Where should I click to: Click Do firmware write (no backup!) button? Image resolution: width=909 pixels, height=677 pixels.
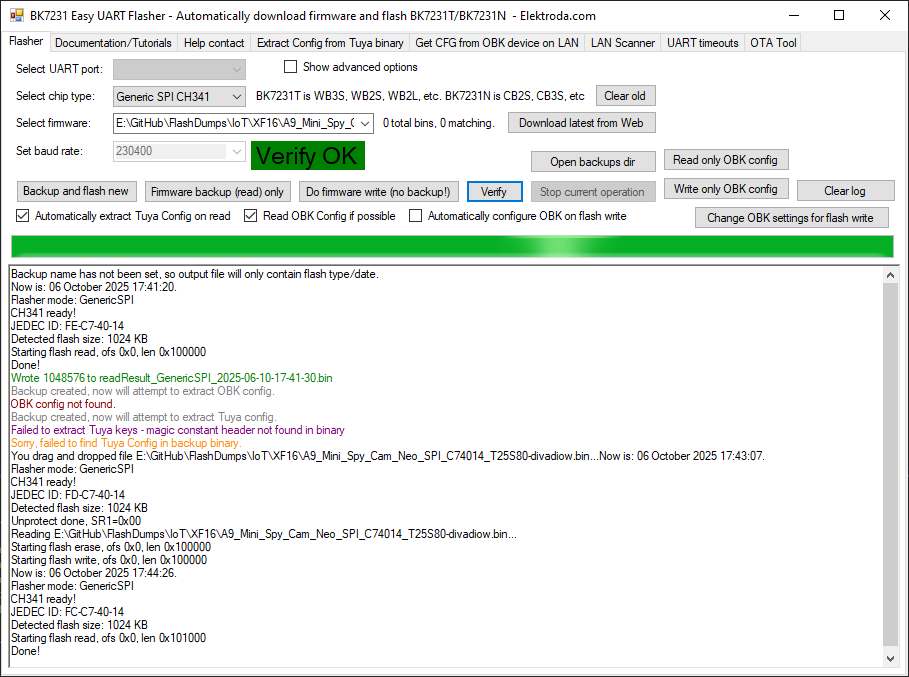(379, 192)
